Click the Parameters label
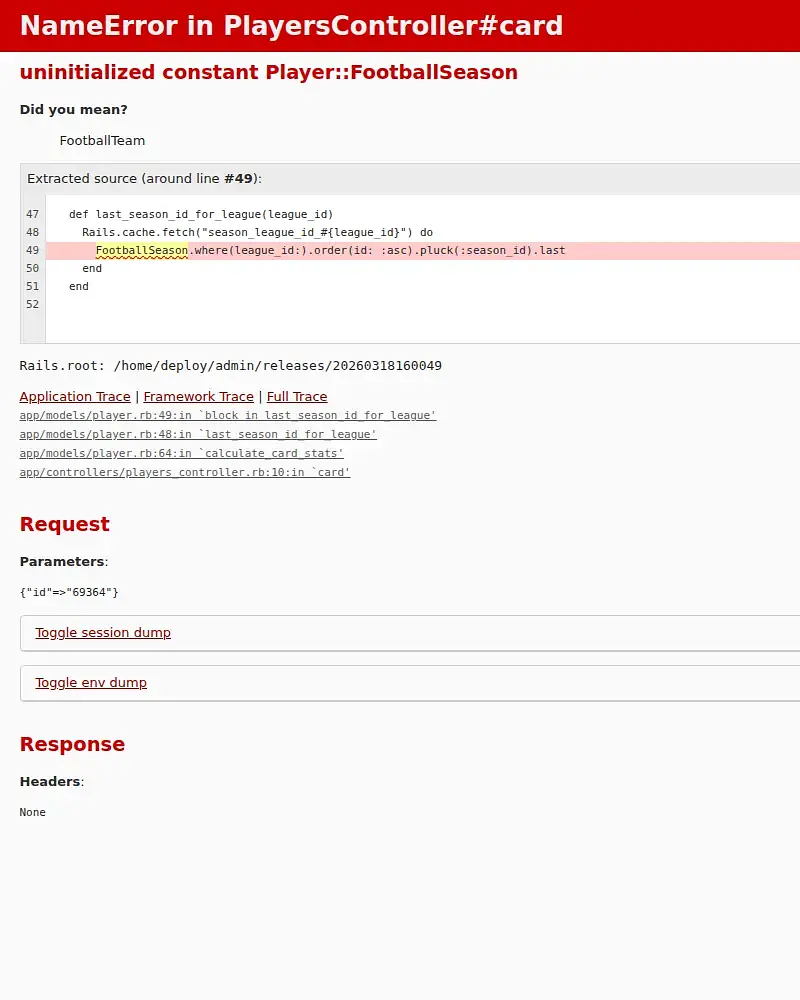Screen dimensions: 800x1000 (62, 561)
